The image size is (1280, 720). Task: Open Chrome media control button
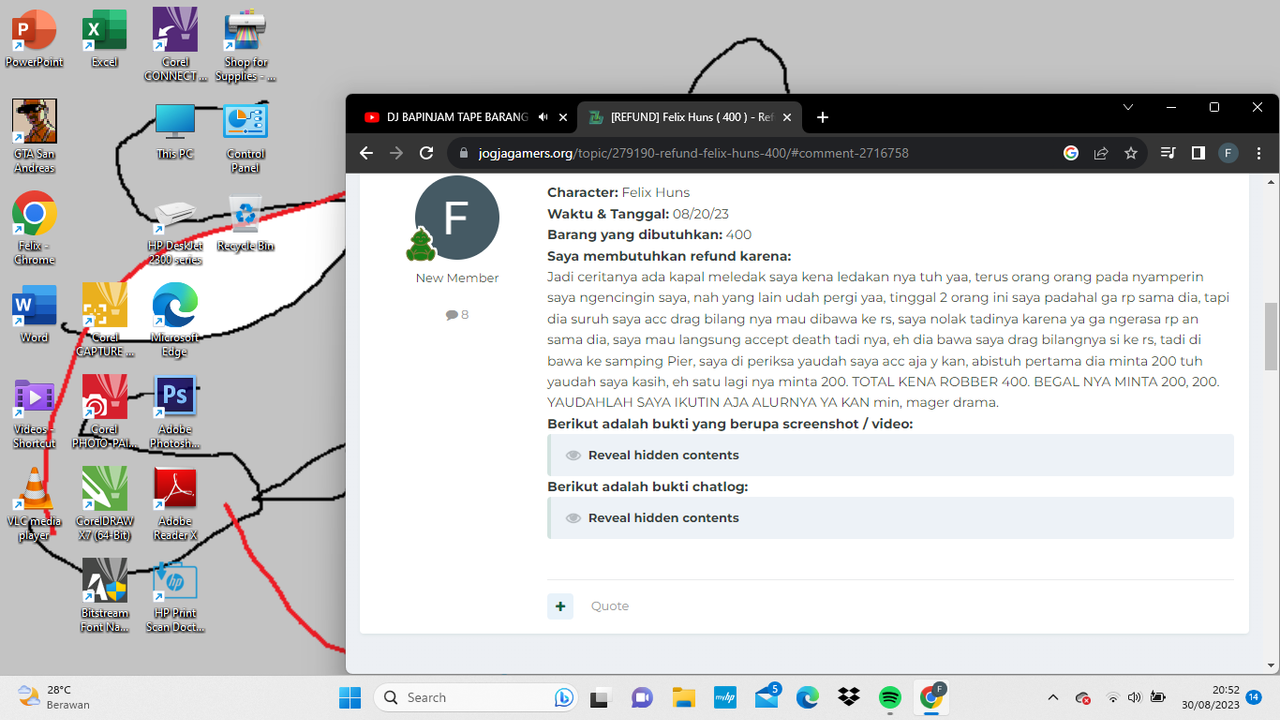1168,153
